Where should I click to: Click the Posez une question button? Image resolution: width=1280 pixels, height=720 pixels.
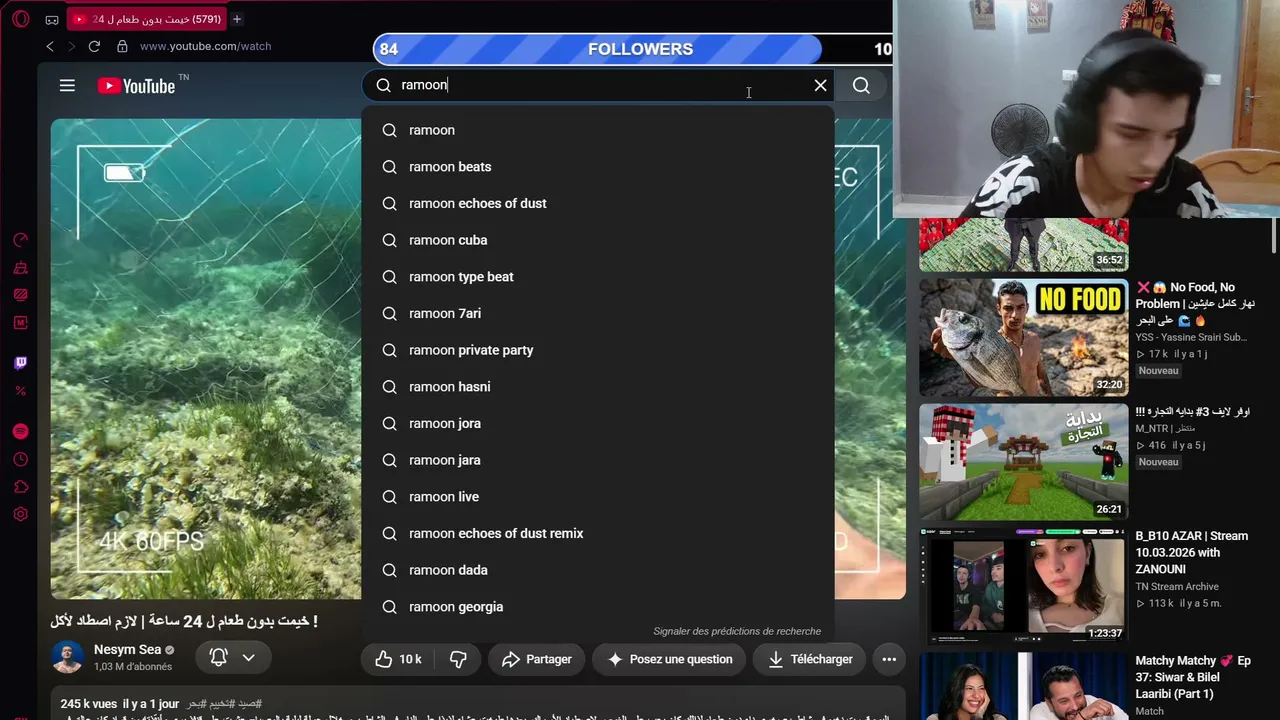pyautogui.click(x=670, y=659)
